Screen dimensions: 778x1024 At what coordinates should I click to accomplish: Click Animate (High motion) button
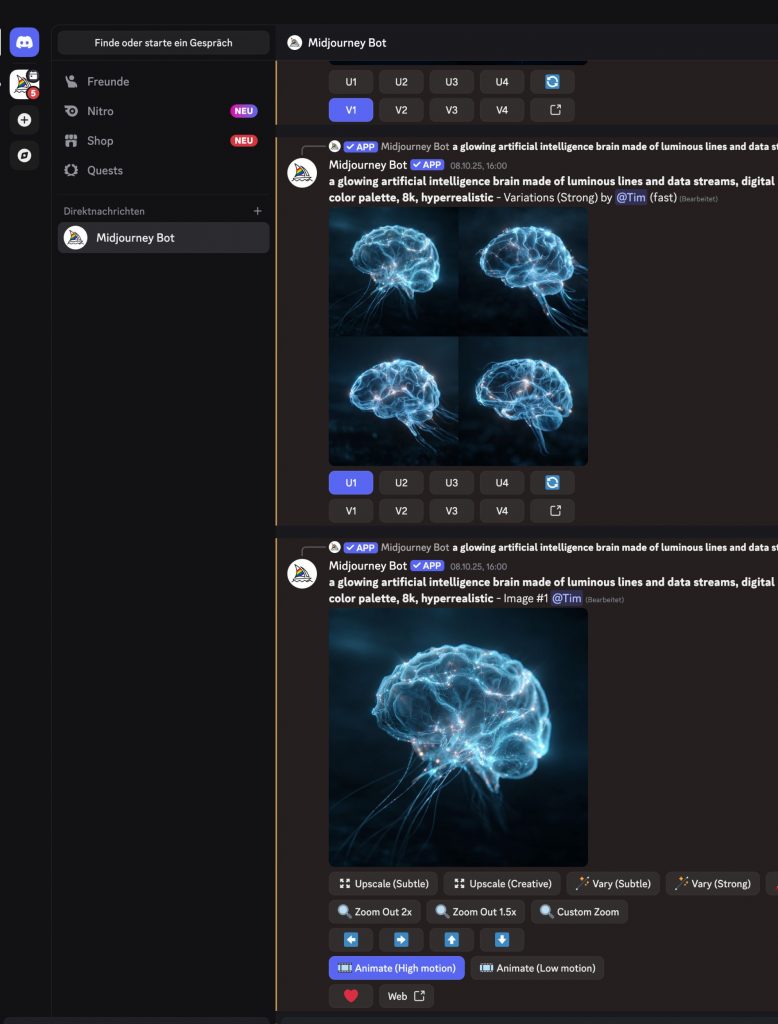396,968
